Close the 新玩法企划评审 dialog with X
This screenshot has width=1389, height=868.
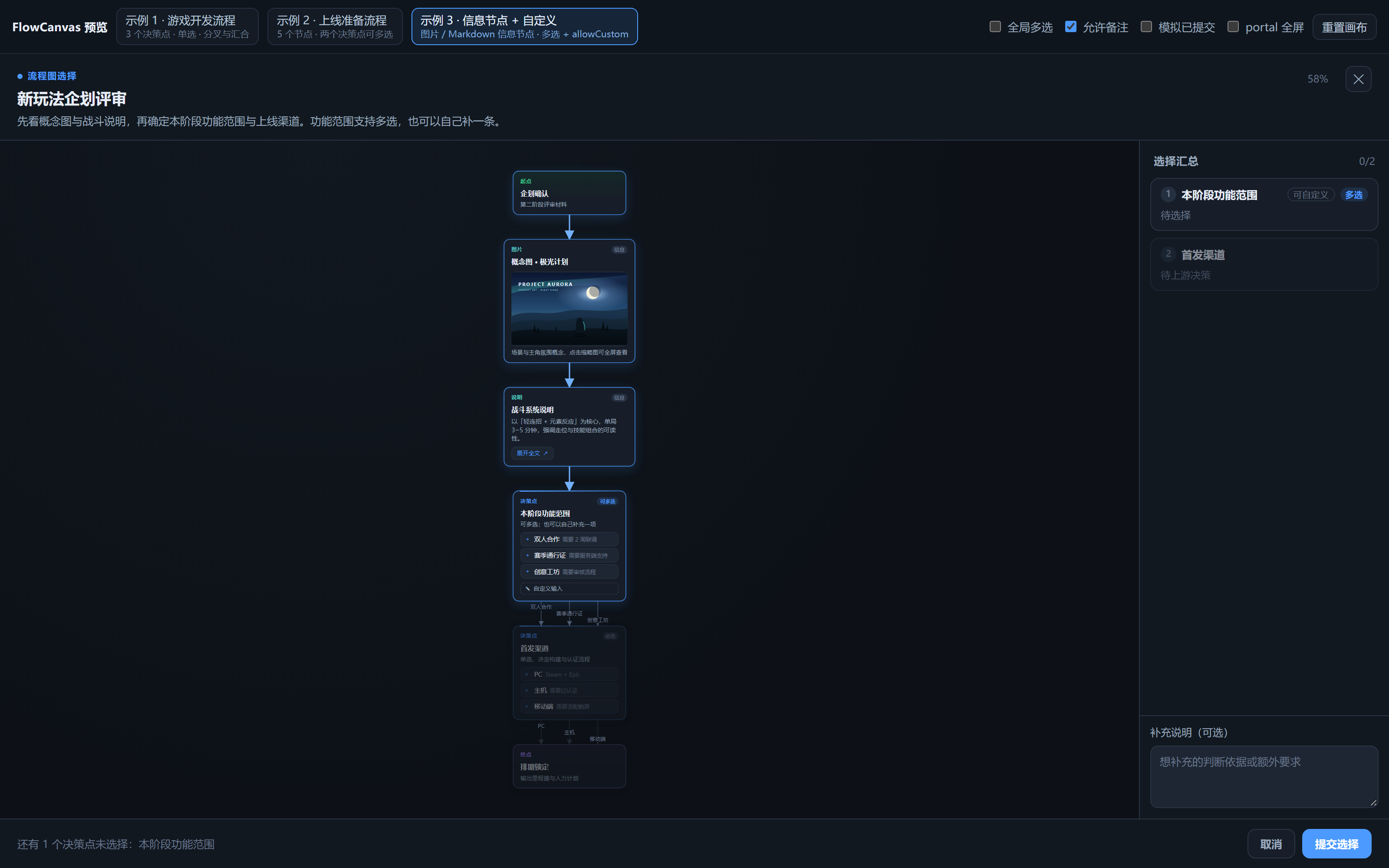[x=1358, y=79]
